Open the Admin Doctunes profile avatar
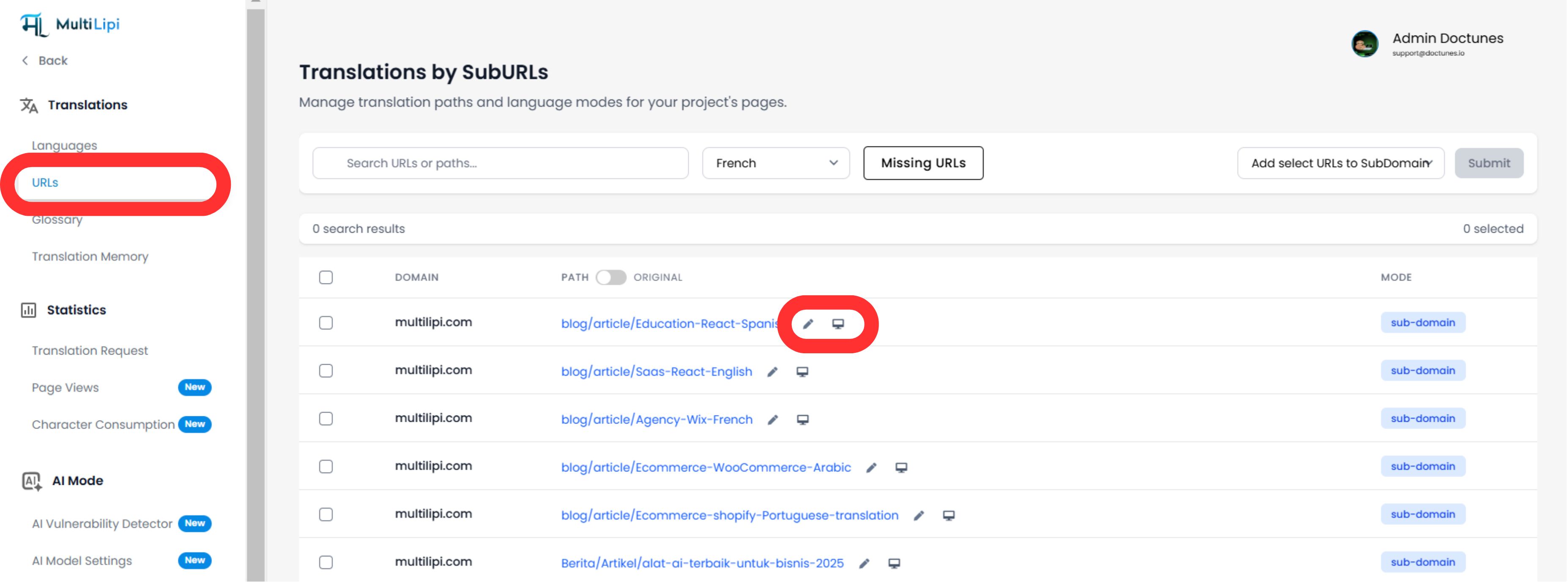This screenshot has width=1568, height=583. pos(1366,44)
